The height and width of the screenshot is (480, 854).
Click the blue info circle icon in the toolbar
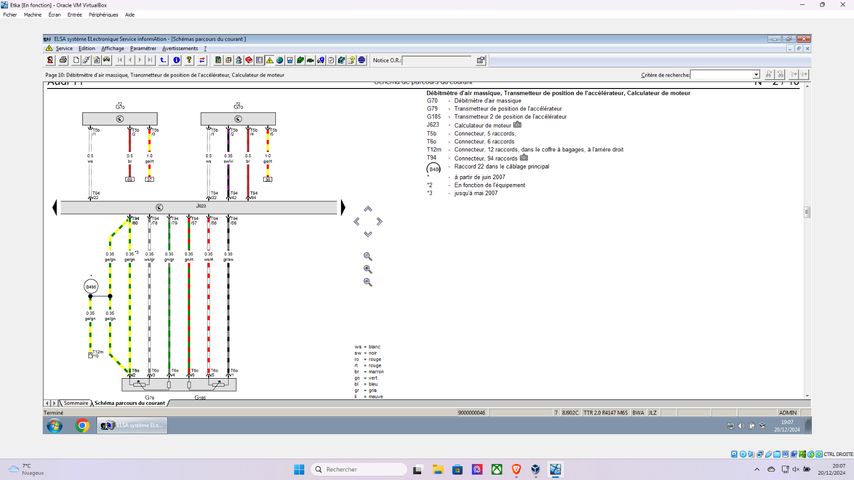176,60
